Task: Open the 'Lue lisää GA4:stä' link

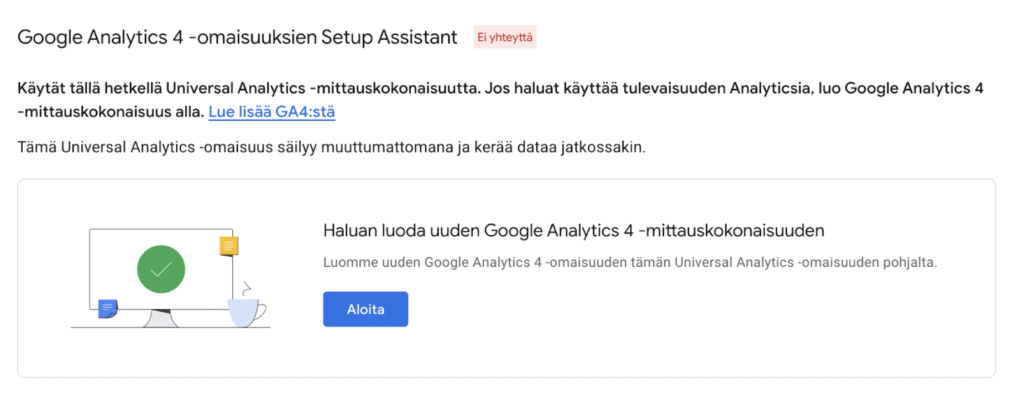Action: (272, 112)
